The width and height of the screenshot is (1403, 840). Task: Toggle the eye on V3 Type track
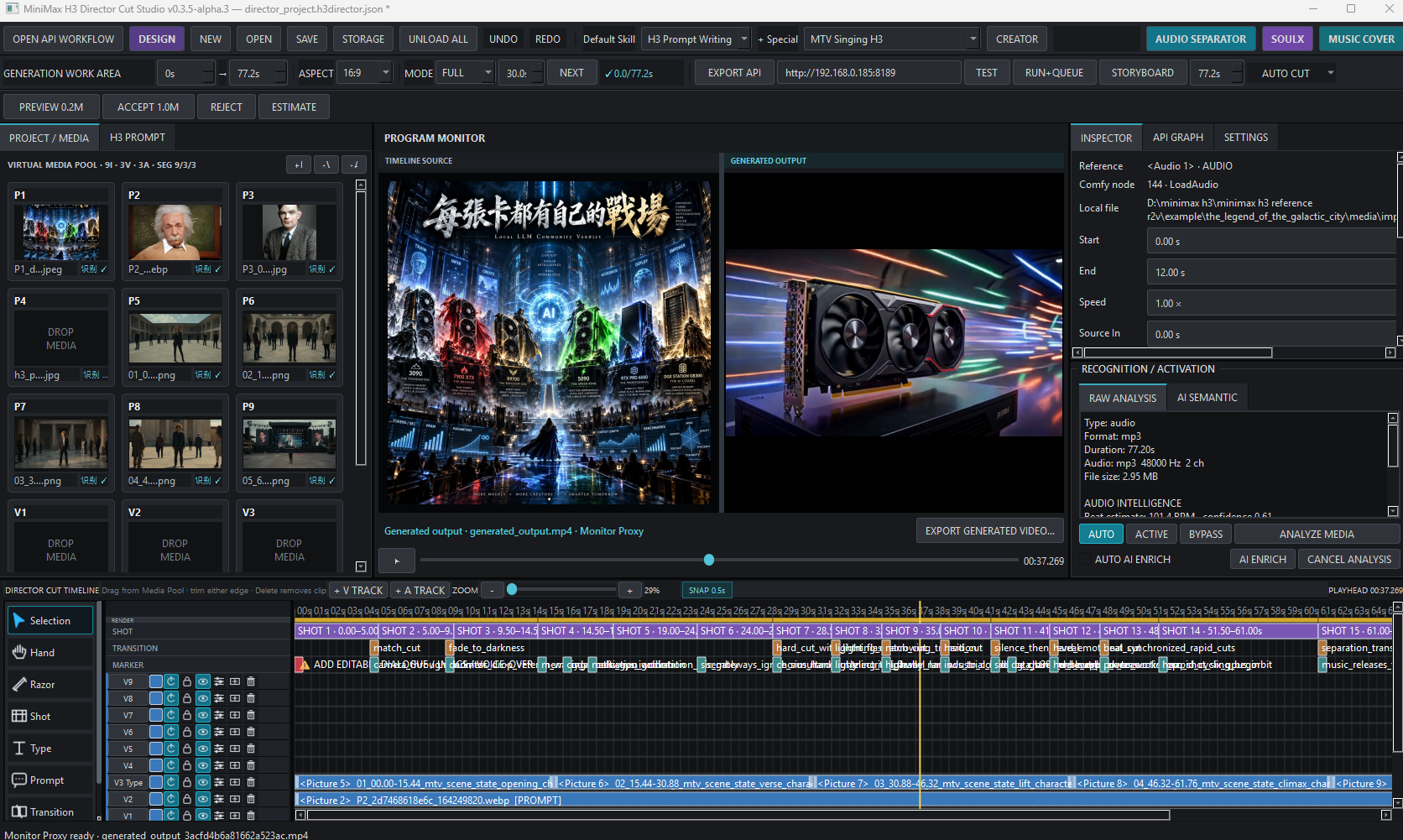(203, 782)
